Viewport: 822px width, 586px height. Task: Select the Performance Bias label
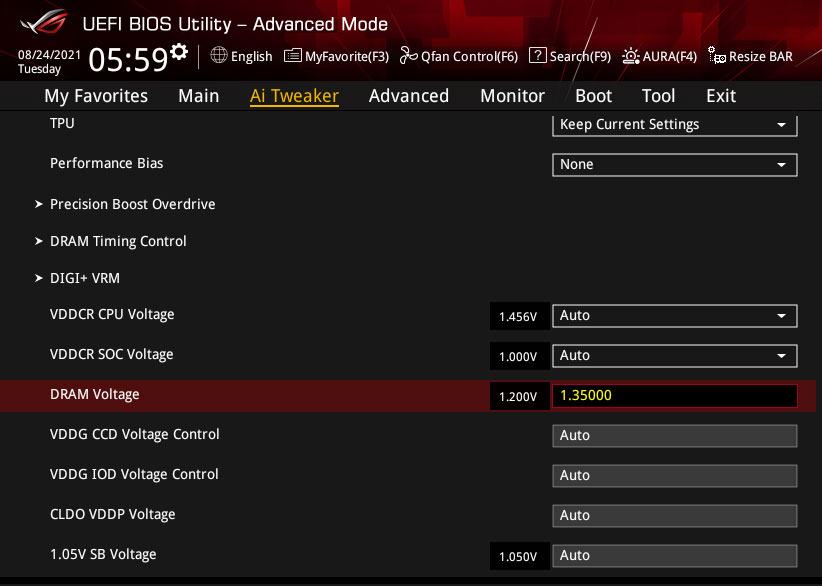(x=106, y=163)
